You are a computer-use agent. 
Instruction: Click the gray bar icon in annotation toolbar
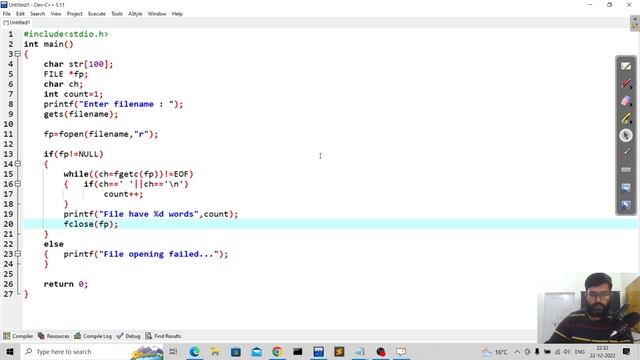[x=626, y=169]
